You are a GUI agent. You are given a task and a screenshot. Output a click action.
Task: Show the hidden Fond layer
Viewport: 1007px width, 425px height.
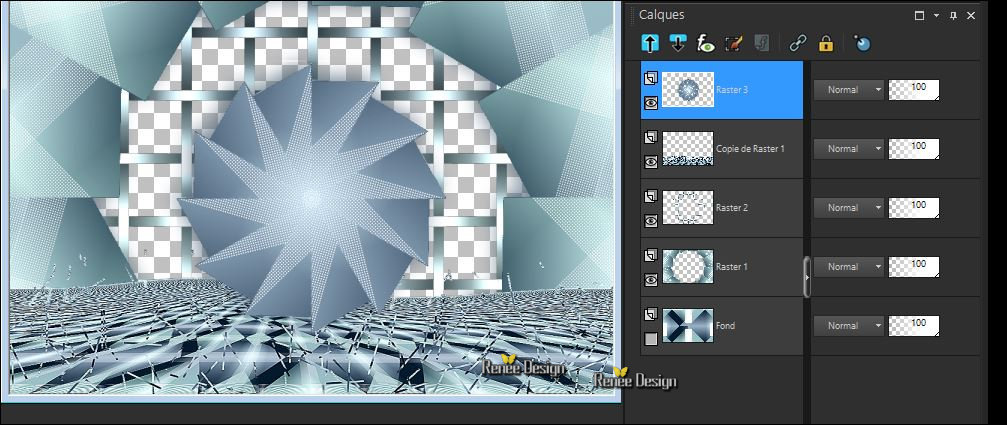coord(651,339)
